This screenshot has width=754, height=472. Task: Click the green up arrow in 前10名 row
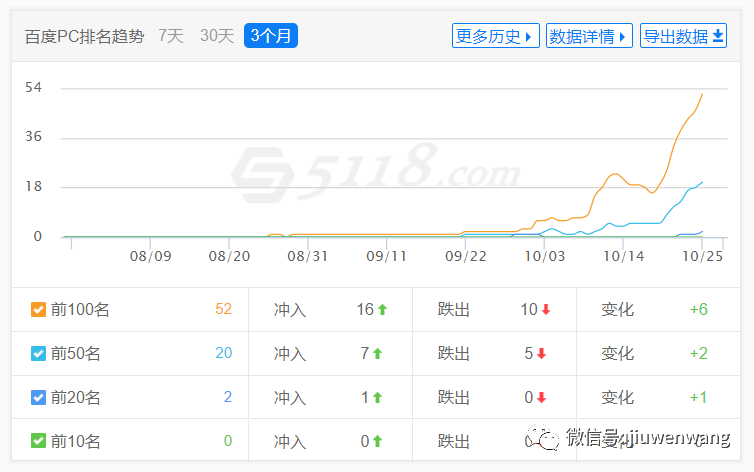point(378,441)
